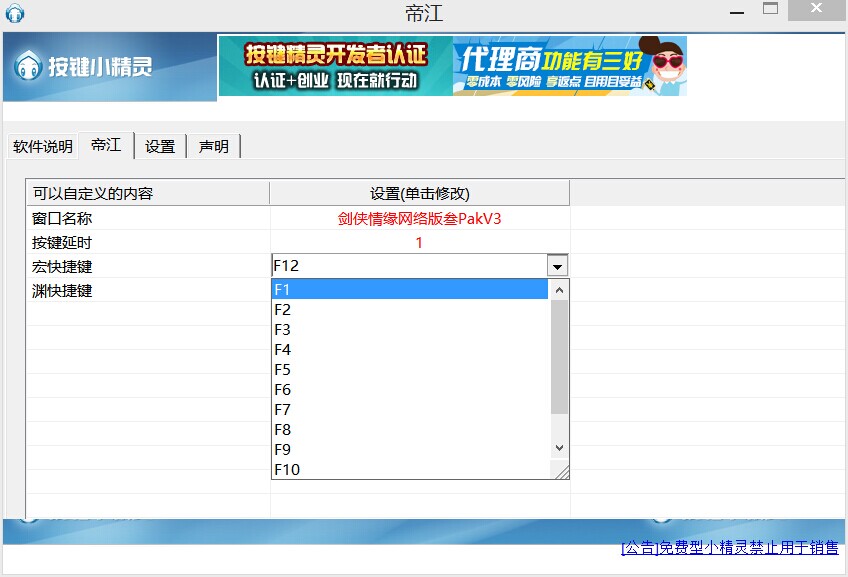Click the 设置(单击修改) column header
Image resolution: width=848 pixels, height=577 pixels.
tap(419, 193)
